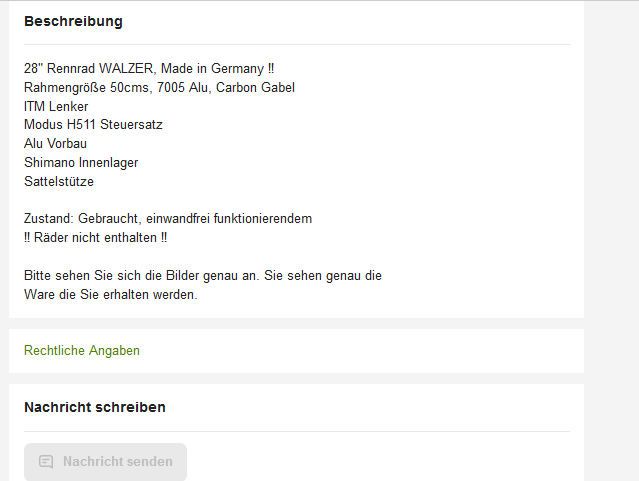The width and height of the screenshot is (639, 481).
Task: Click the 'Bitte sehen Sie sich die Bilder' line
Action: (140, 276)
